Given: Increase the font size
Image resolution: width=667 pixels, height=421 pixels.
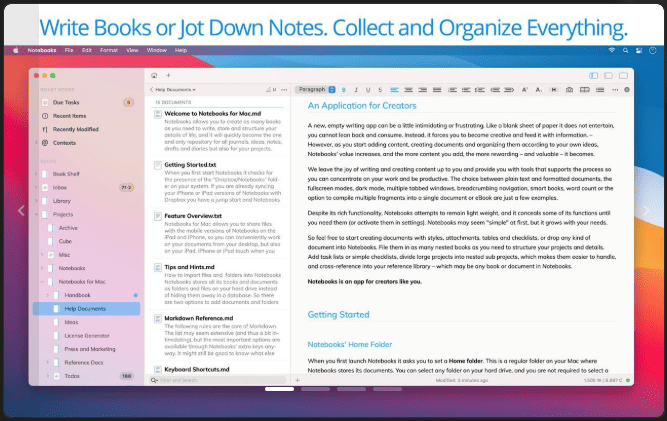Looking at the screenshot, I should (x=524, y=90).
